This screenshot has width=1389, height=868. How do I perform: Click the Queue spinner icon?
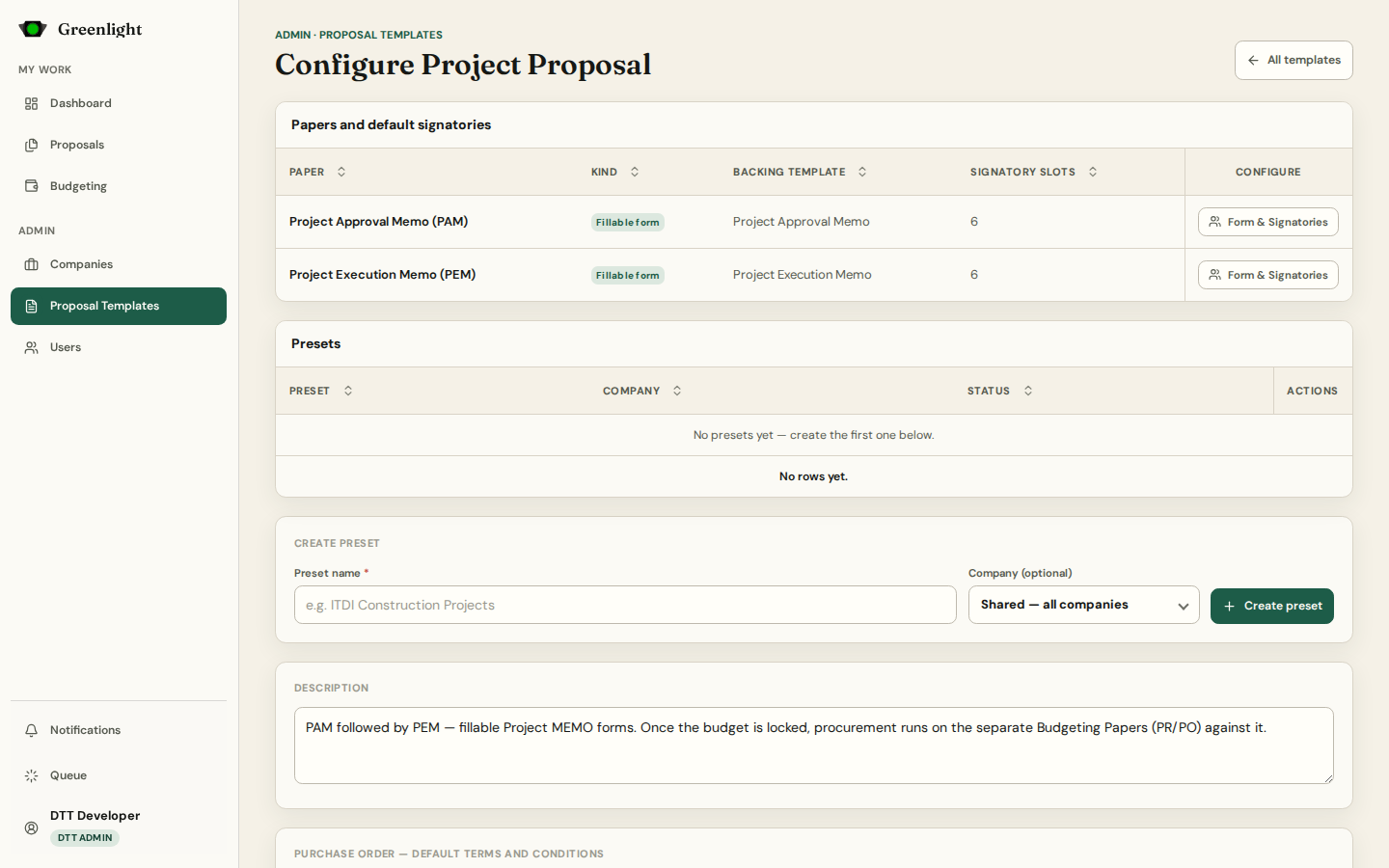[x=32, y=775]
